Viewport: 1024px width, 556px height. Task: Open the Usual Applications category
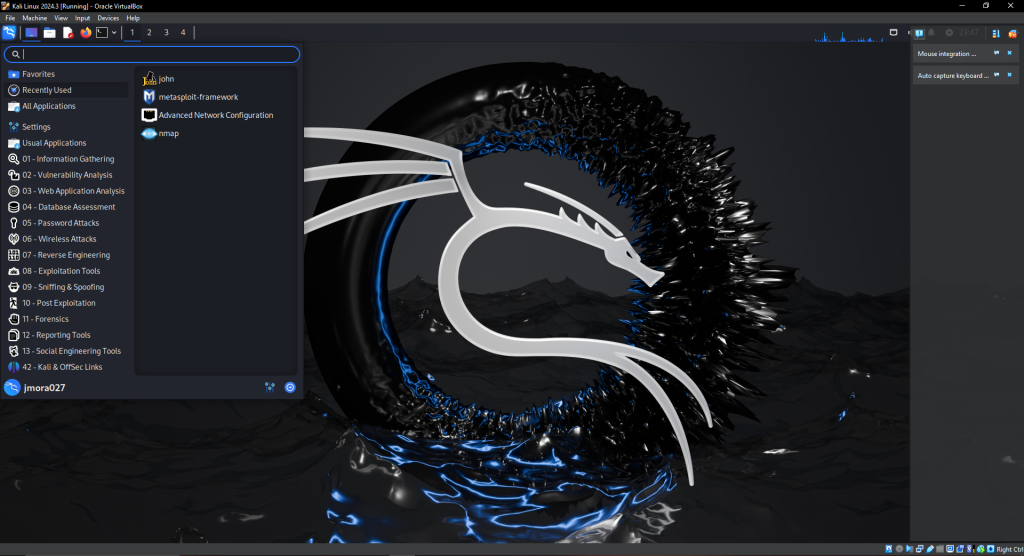(67, 143)
